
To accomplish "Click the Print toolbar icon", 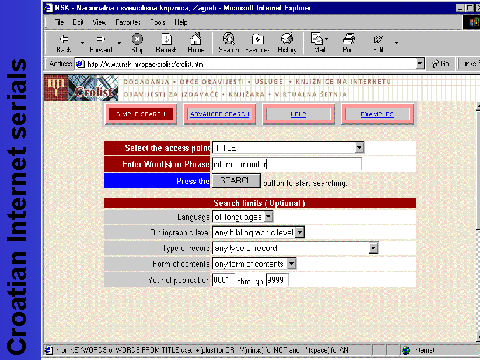I will pos(348,43).
